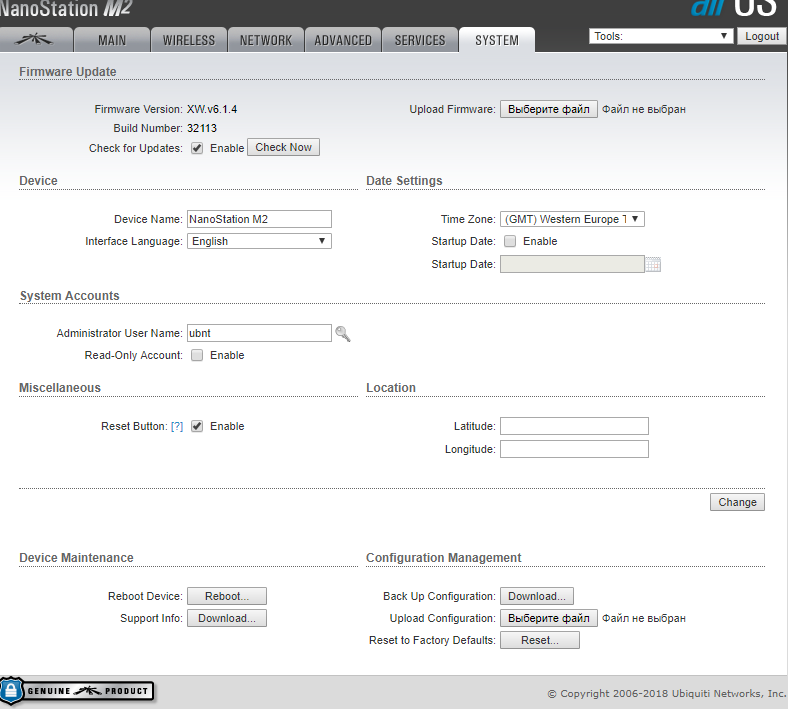Expand the Time Zone dropdown
This screenshot has height=709, width=788.
[572, 219]
